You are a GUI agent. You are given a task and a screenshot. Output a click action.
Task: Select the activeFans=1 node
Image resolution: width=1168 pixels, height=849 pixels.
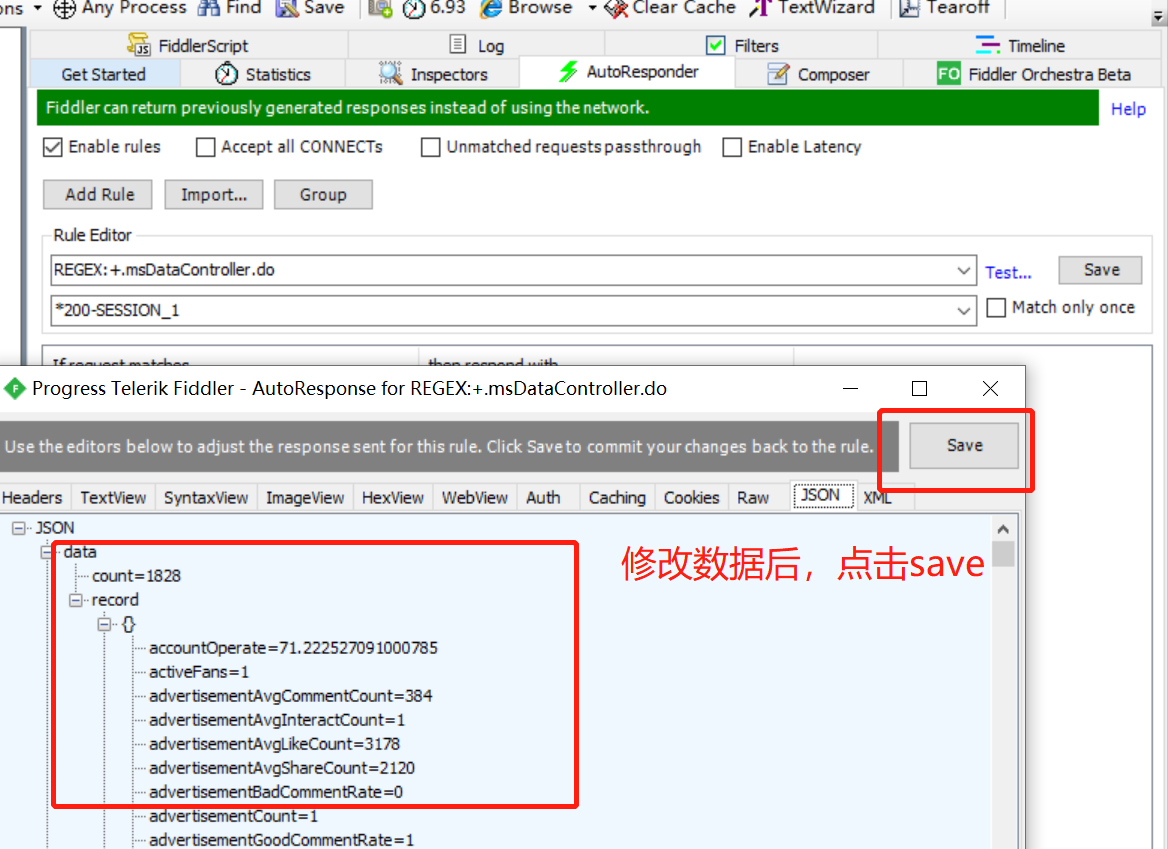(x=199, y=672)
